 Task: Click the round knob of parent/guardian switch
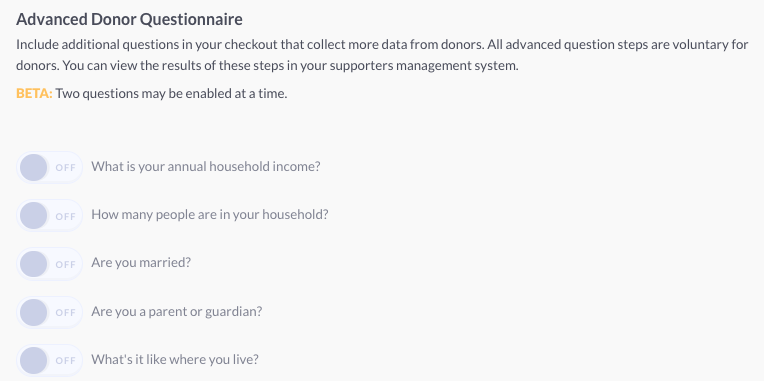[x=34, y=312]
